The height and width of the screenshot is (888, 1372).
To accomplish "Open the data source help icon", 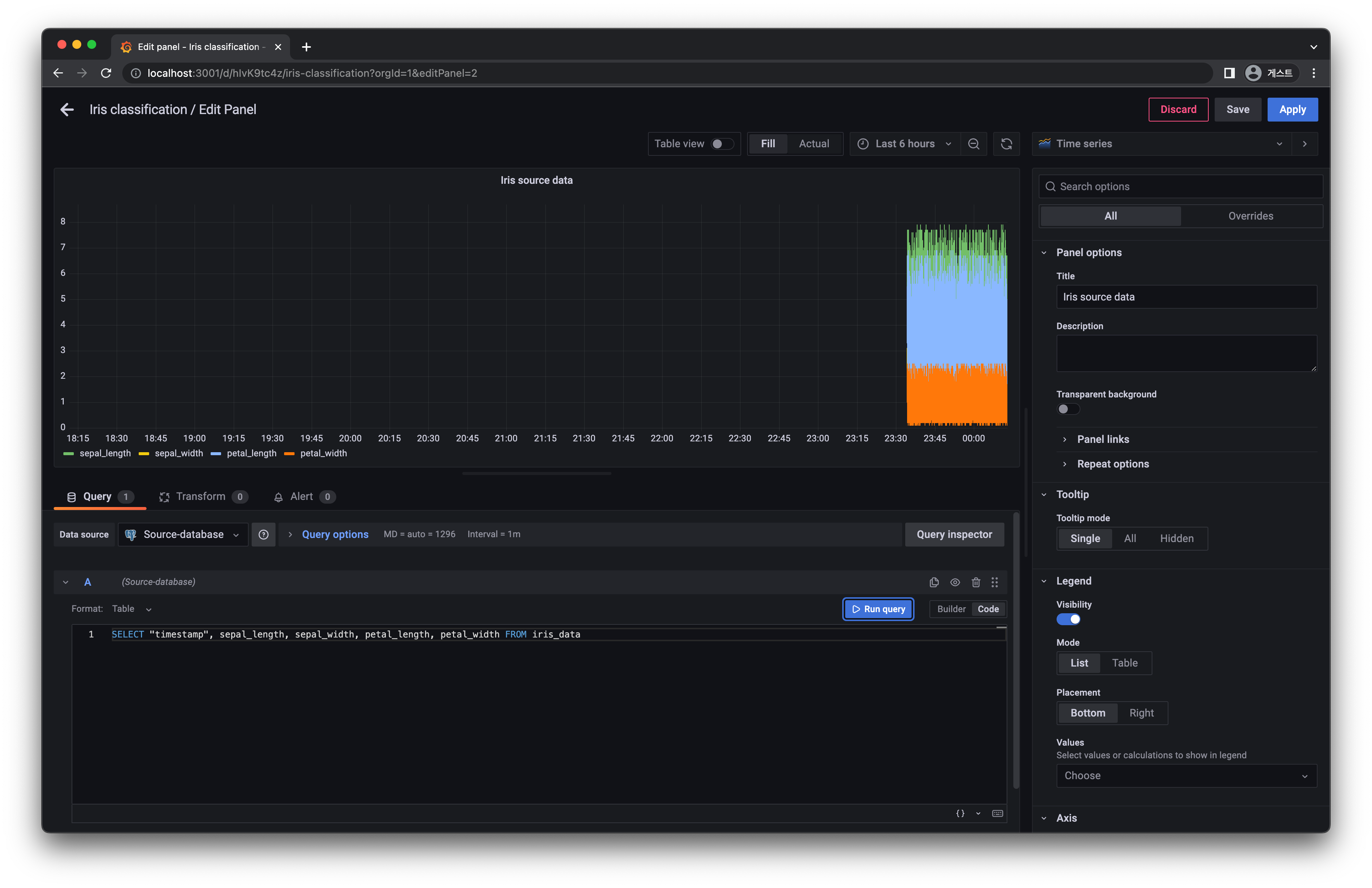I will tap(264, 535).
